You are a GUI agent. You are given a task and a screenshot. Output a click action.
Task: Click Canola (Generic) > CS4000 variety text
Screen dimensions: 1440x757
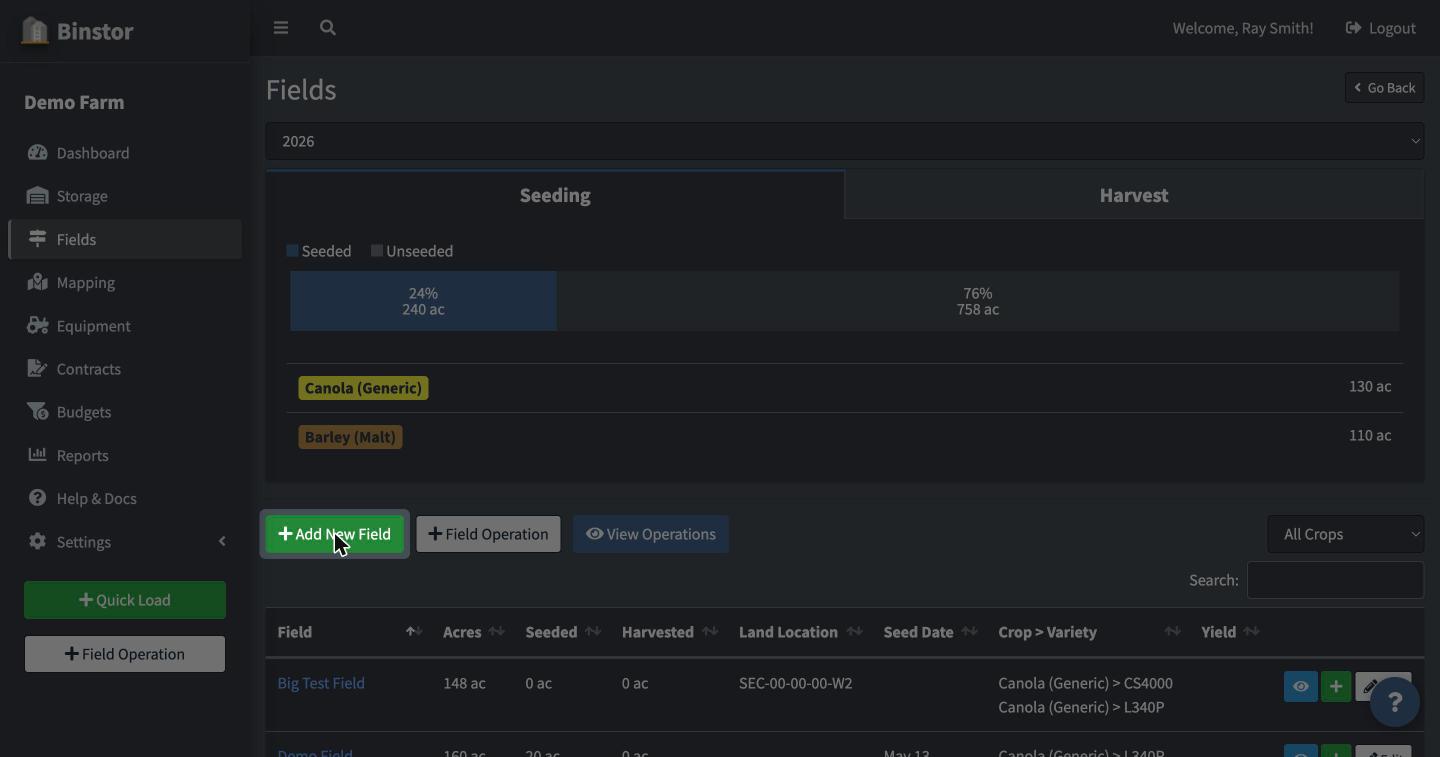point(1085,683)
